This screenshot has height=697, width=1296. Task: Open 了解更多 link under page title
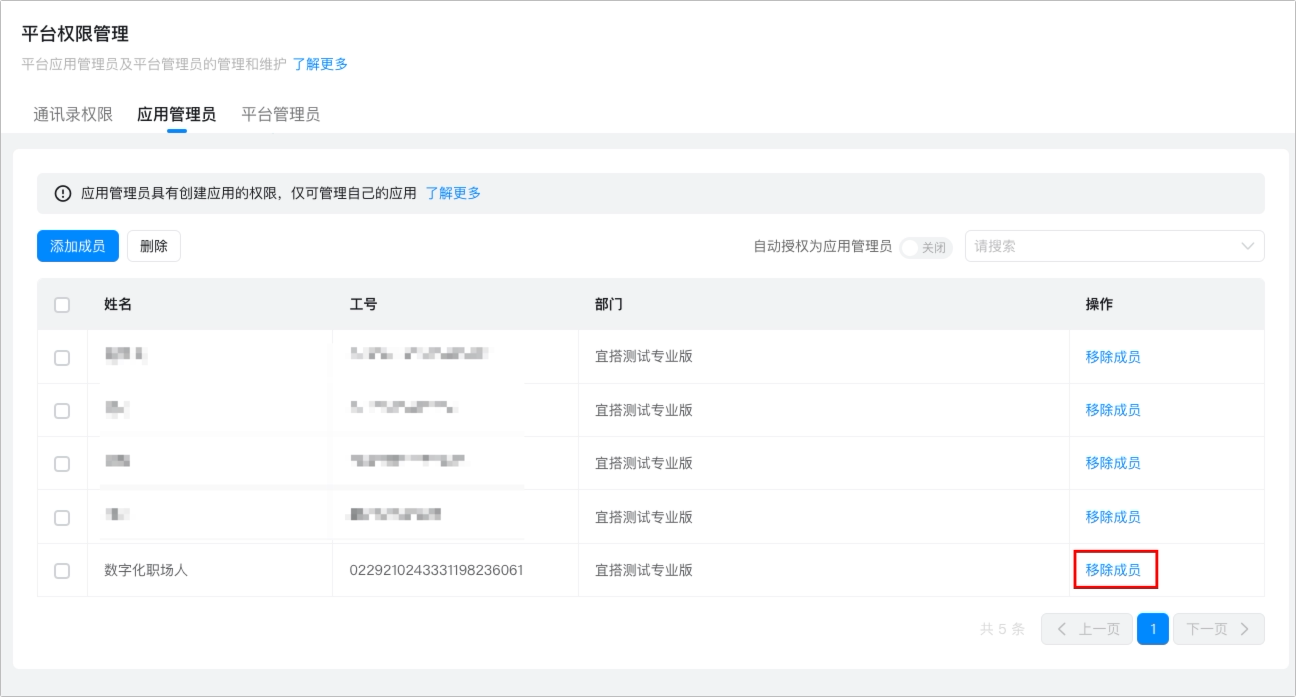tap(320, 64)
